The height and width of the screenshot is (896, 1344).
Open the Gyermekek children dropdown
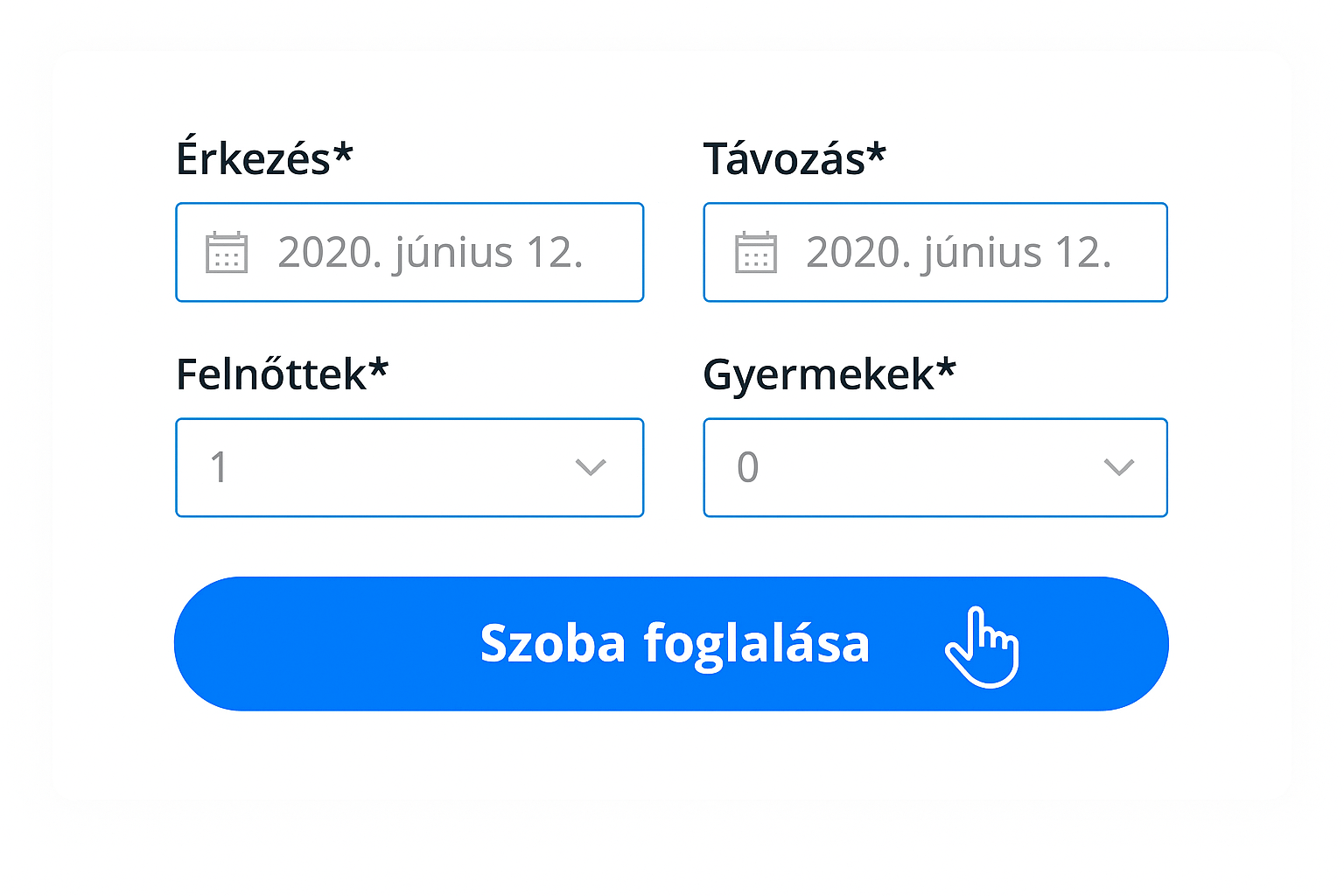(935, 467)
